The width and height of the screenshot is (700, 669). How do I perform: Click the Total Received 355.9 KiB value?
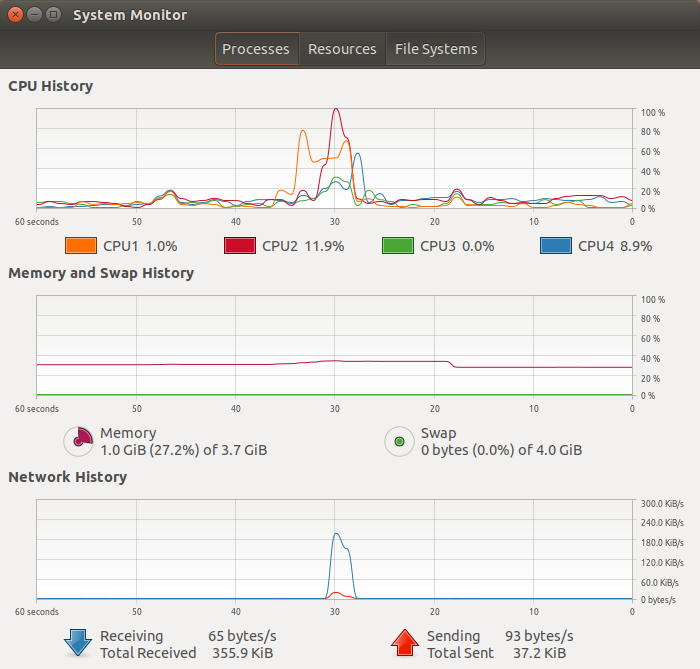point(242,653)
